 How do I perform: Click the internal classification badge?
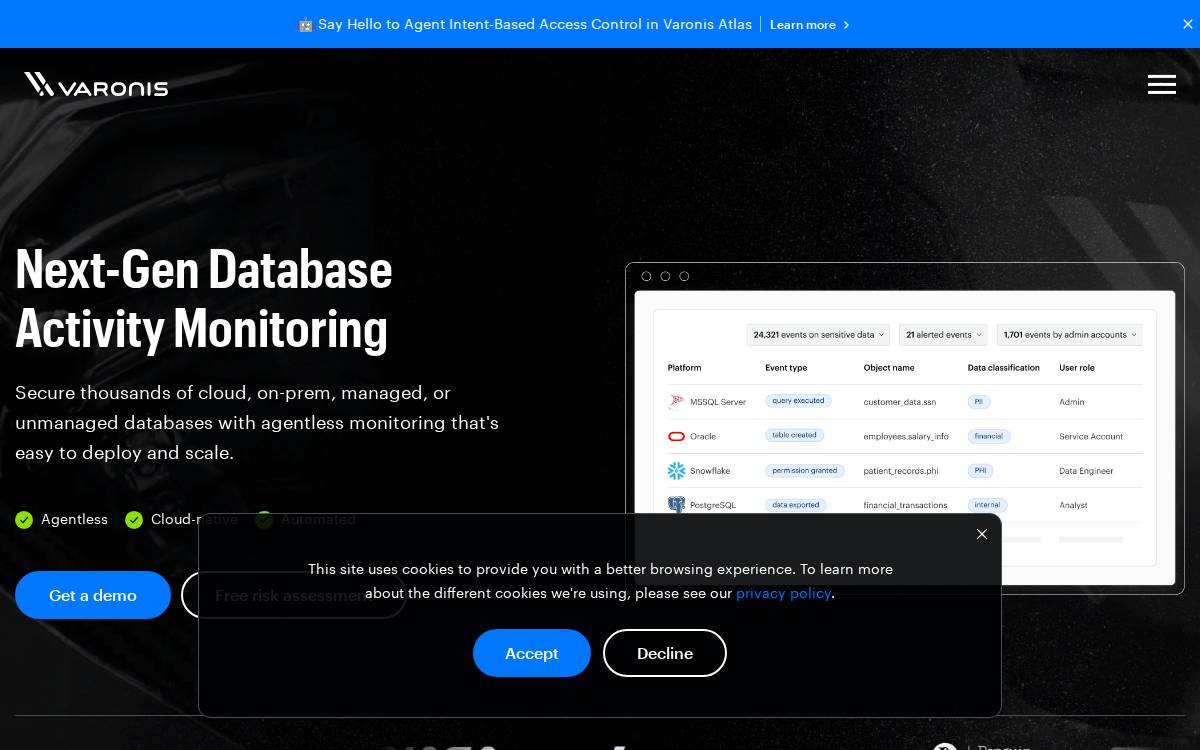[x=987, y=505]
